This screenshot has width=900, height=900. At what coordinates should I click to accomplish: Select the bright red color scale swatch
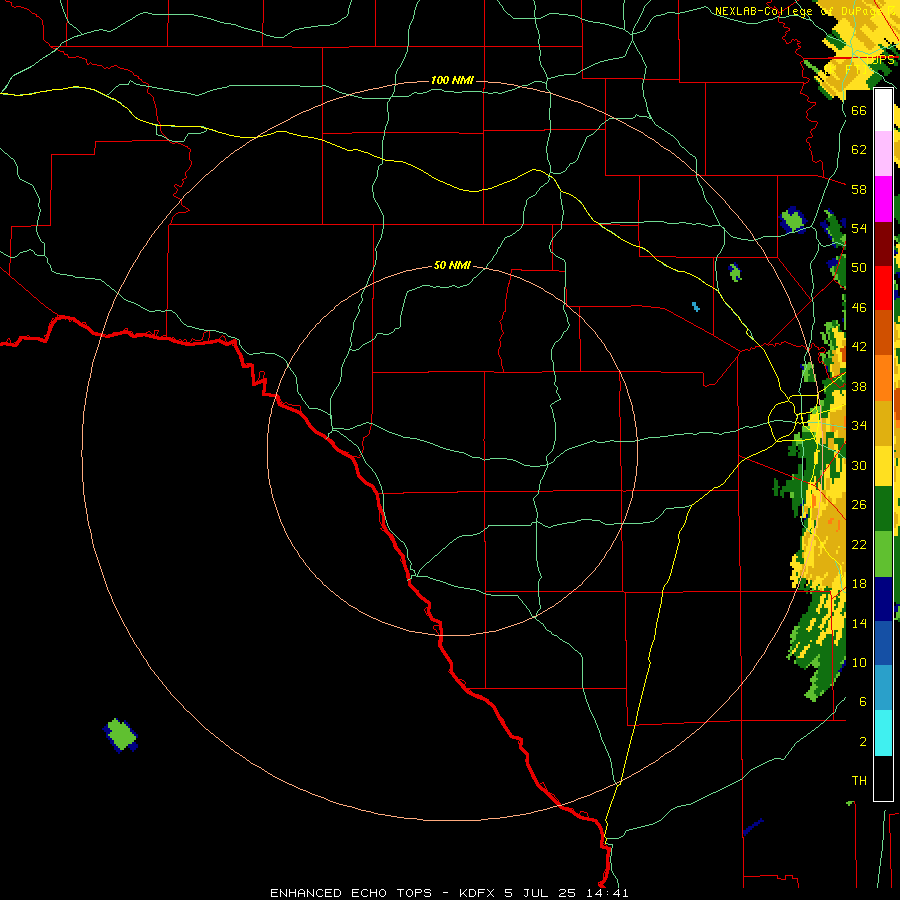tap(883, 288)
